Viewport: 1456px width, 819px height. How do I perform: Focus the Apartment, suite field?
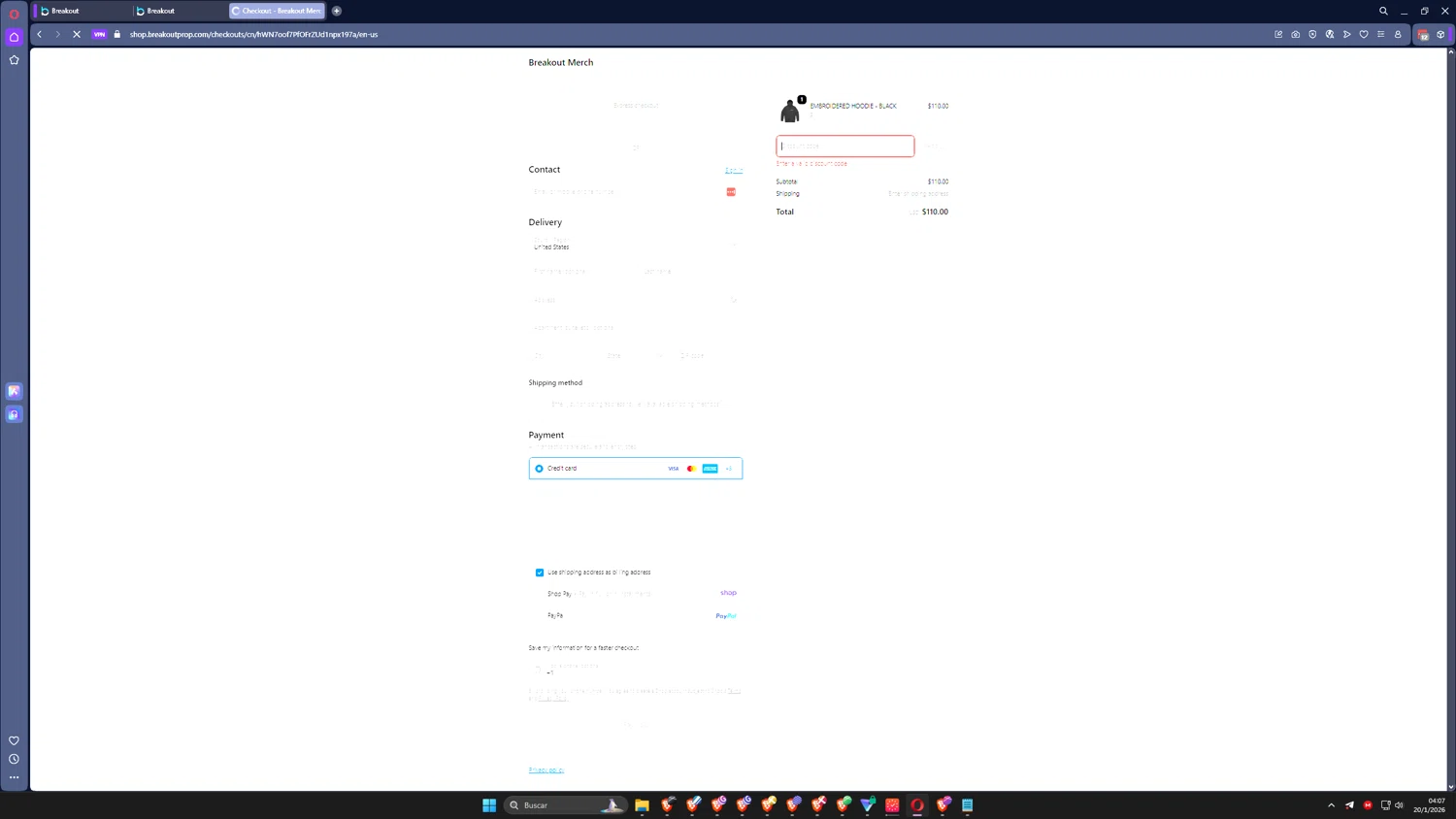click(x=636, y=328)
